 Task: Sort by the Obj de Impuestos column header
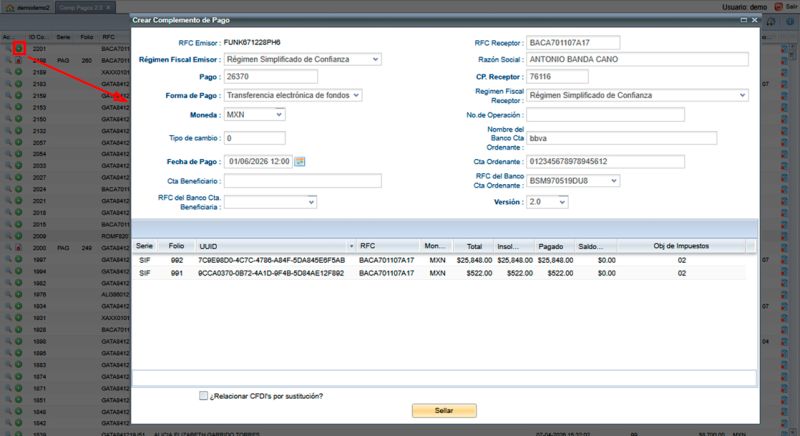point(681,246)
